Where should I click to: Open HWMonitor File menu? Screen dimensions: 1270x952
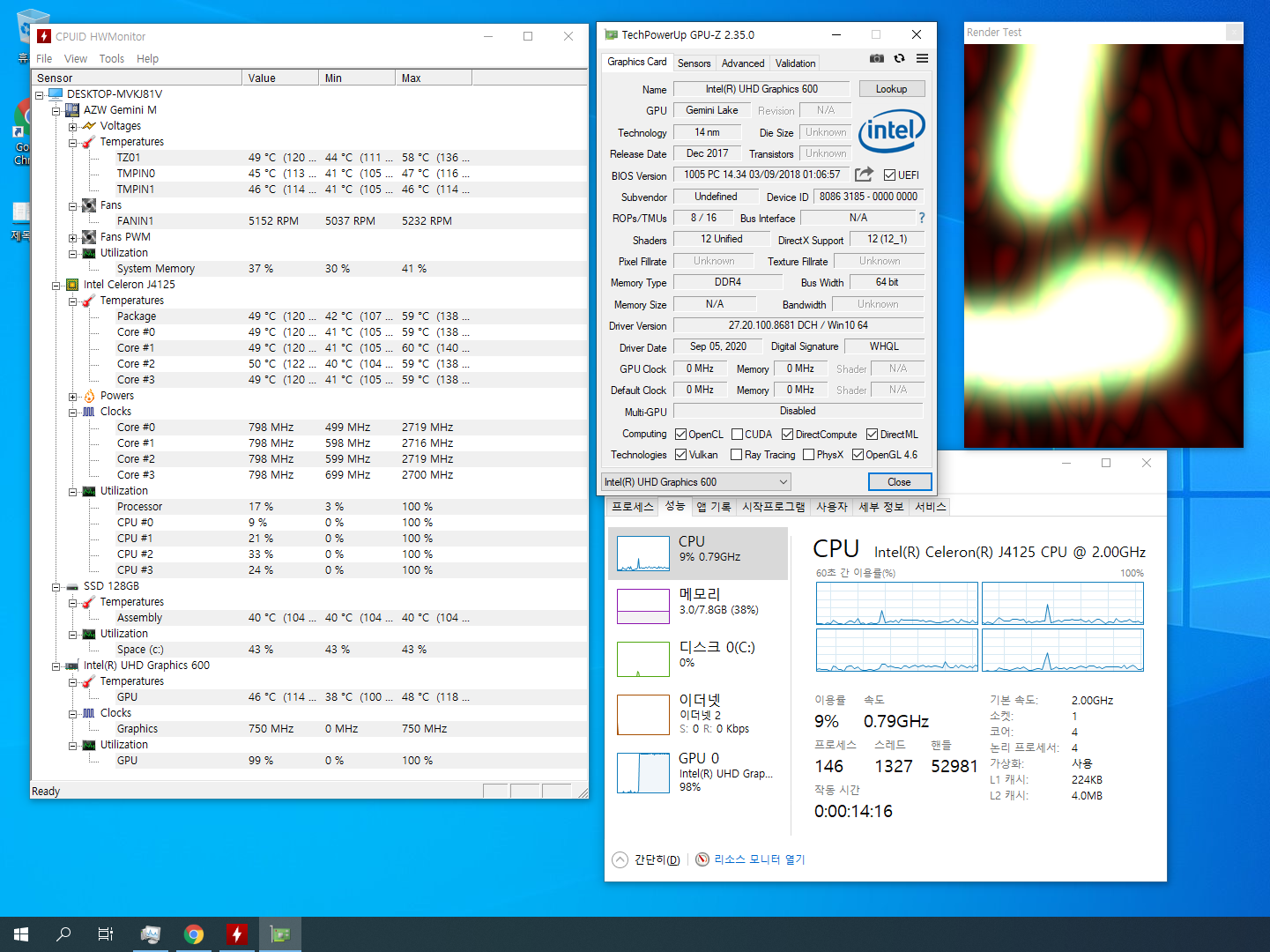[x=44, y=59]
